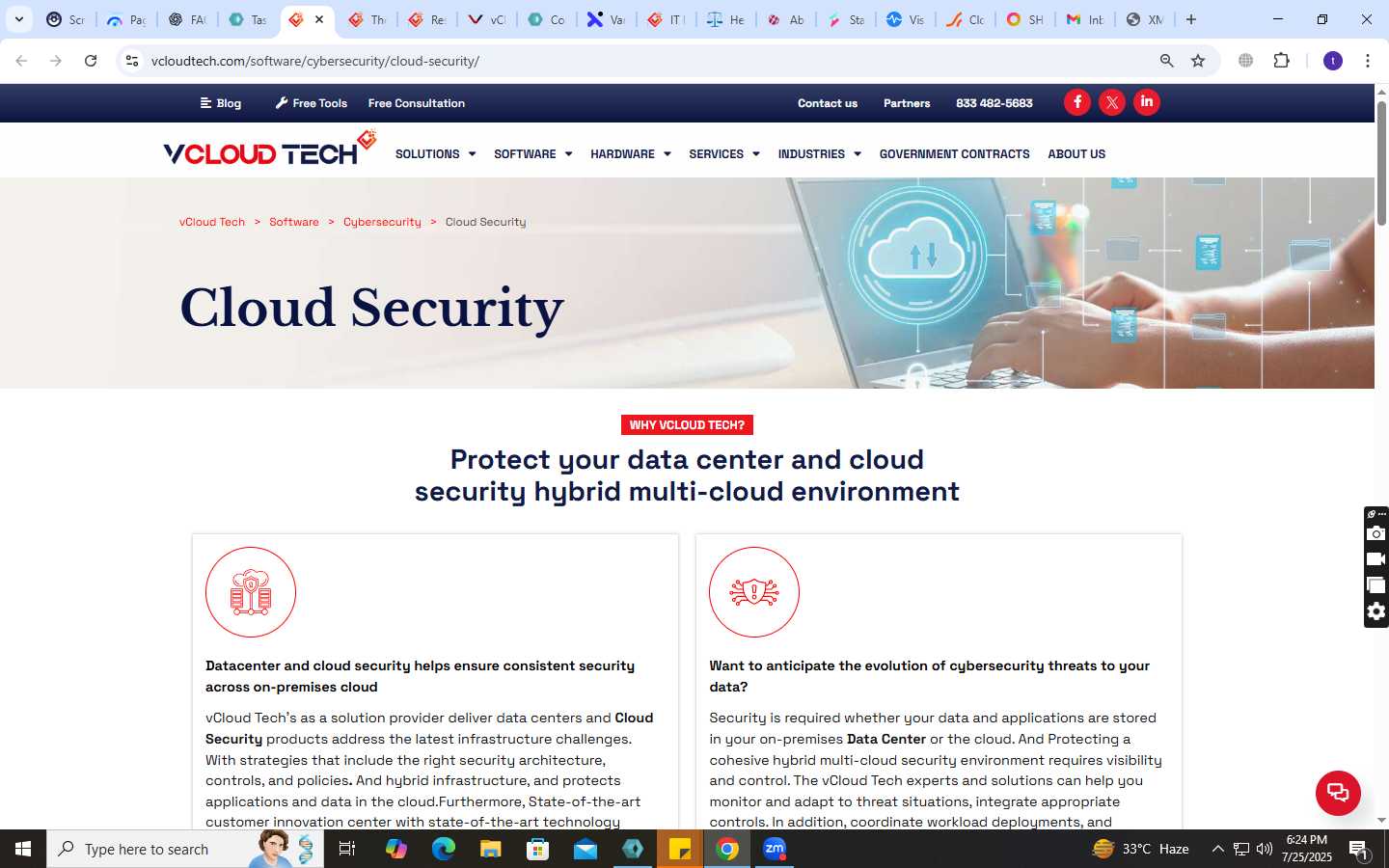Click the vCloud Tech logo
The width and height of the screenshot is (1389, 868).
(269, 149)
